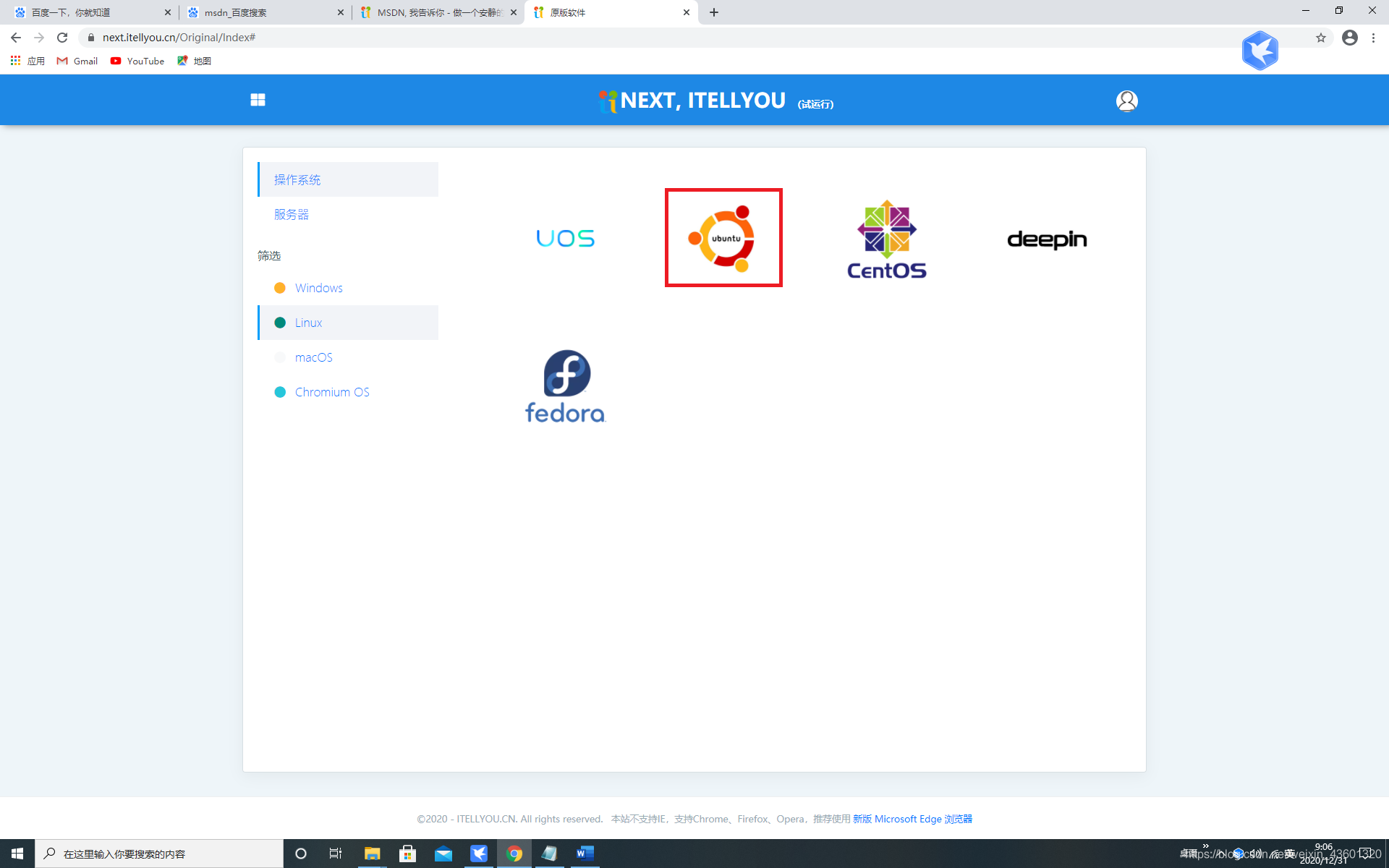Select the UOS operating system logo
The image size is (1389, 868).
coord(565,238)
